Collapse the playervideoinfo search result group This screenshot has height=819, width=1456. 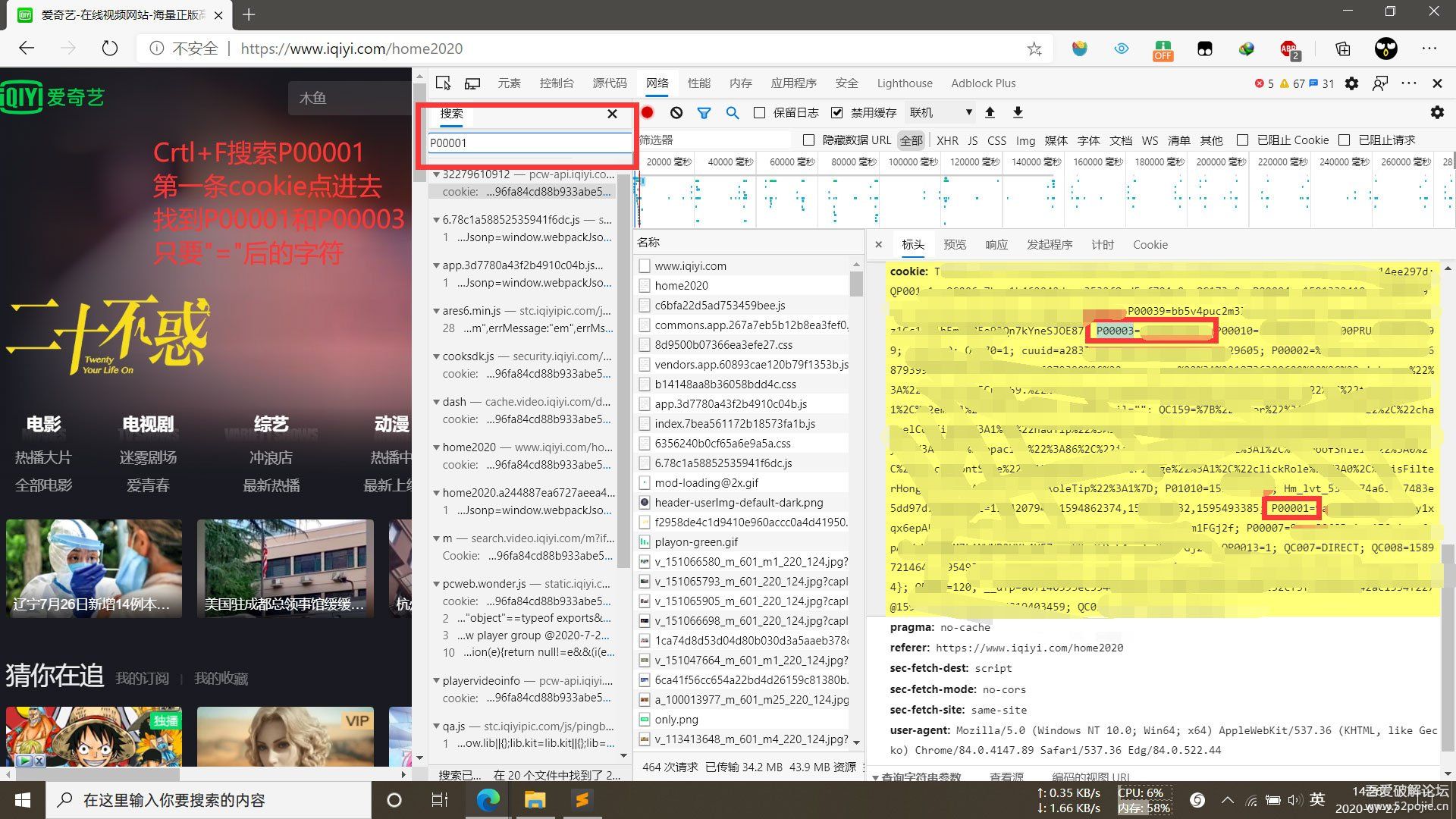pos(436,681)
